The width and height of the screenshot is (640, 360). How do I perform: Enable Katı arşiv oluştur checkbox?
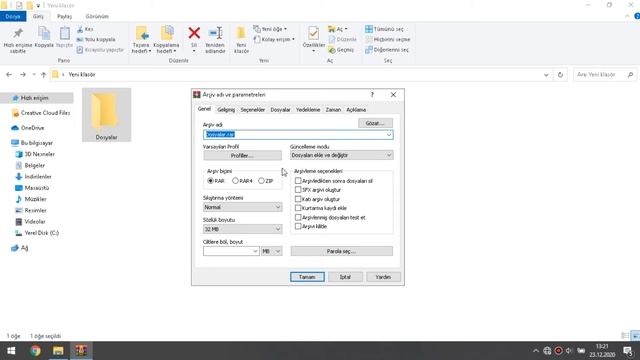[298, 199]
